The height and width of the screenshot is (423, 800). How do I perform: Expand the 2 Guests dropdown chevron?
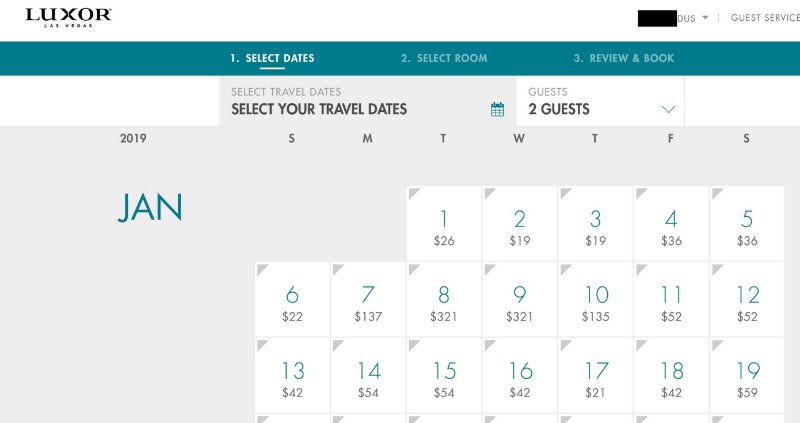(668, 109)
